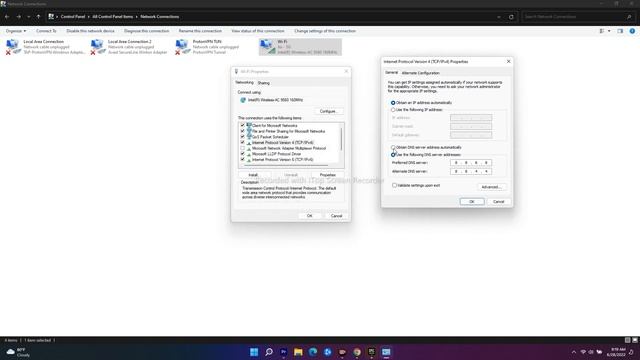Open Local Area Connection adapter icon
Viewport: 640px width, 360px height.
(x=13, y=47)
